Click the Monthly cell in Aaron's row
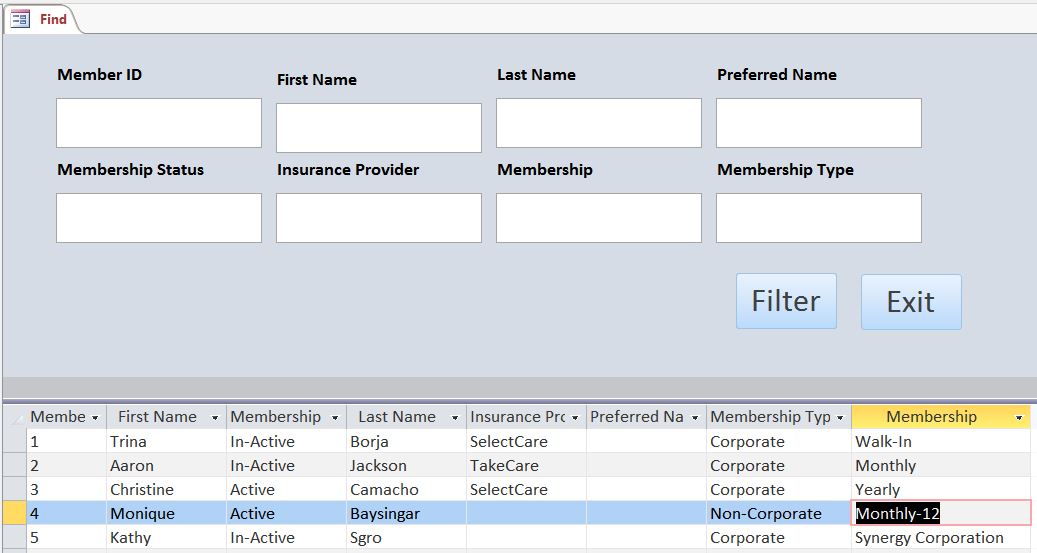Screen dimensions: 1037x553 click(x=940, y=466)
